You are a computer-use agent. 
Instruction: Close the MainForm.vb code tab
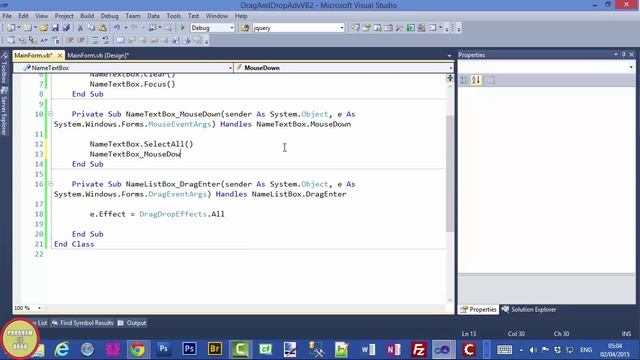[x=60, y=55]
